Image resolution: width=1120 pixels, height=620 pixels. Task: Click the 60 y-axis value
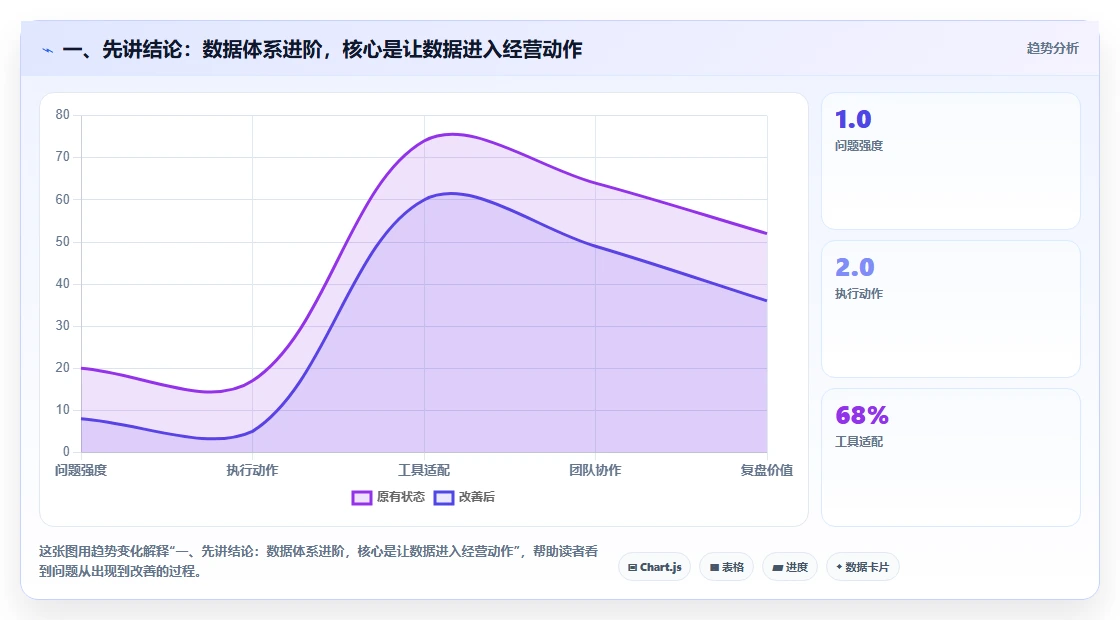(x=63, y=199)
